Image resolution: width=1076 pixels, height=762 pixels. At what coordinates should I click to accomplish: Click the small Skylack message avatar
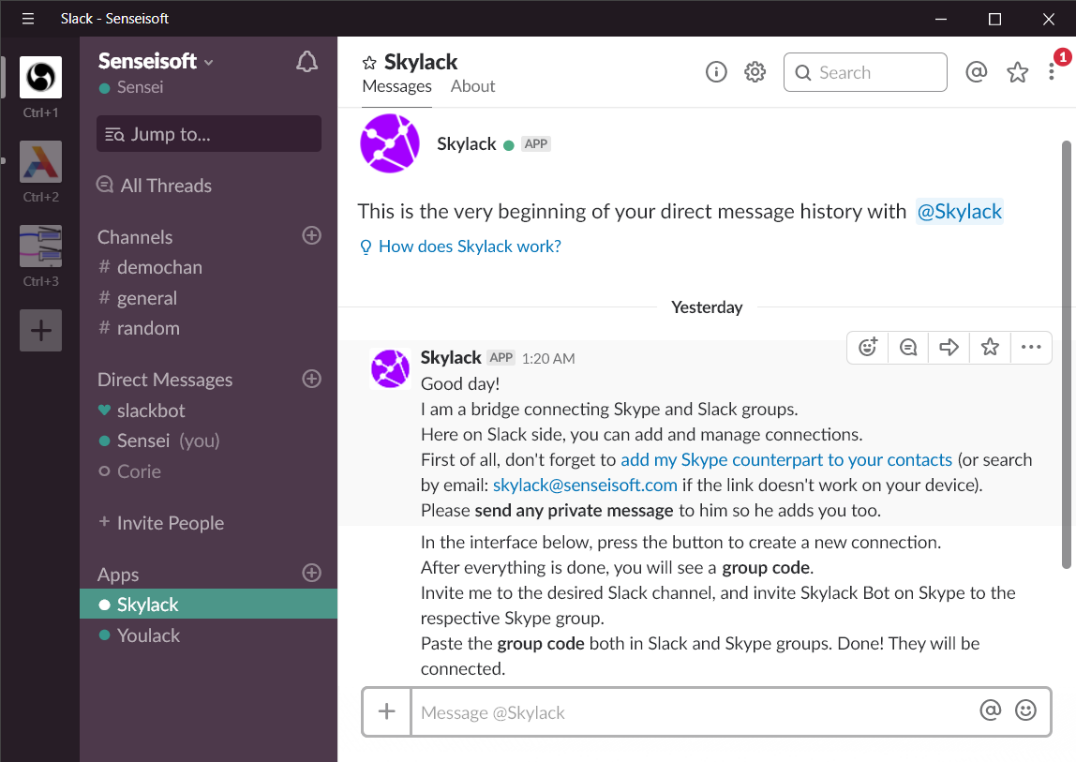390,369
